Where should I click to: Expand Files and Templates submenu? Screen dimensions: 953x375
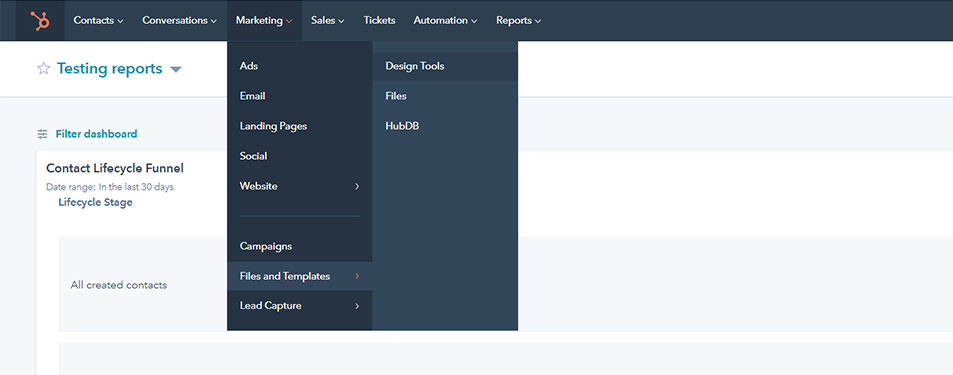pos(300,276)
